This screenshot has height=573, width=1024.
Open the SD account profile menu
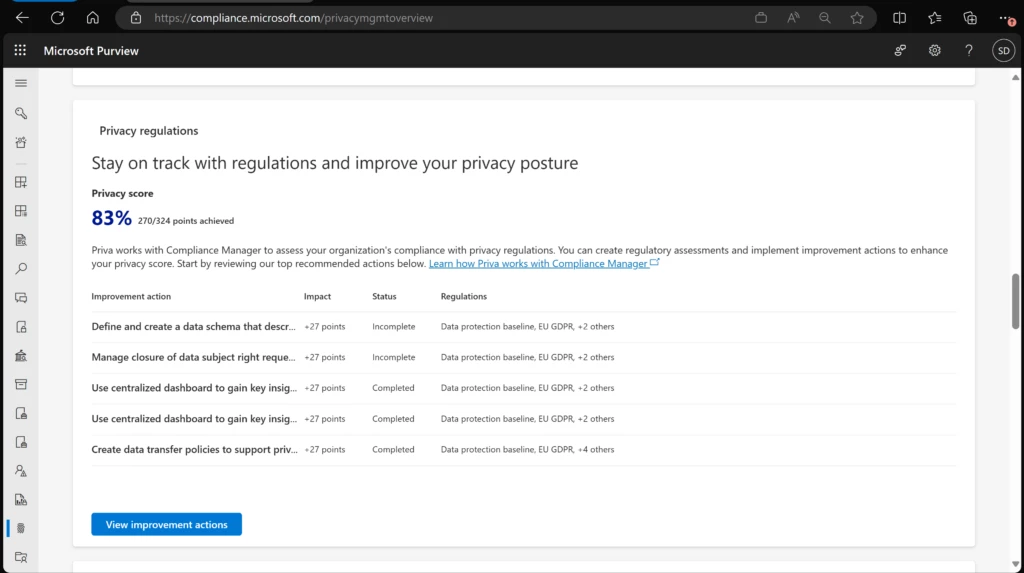click(x=1002, y=51)
